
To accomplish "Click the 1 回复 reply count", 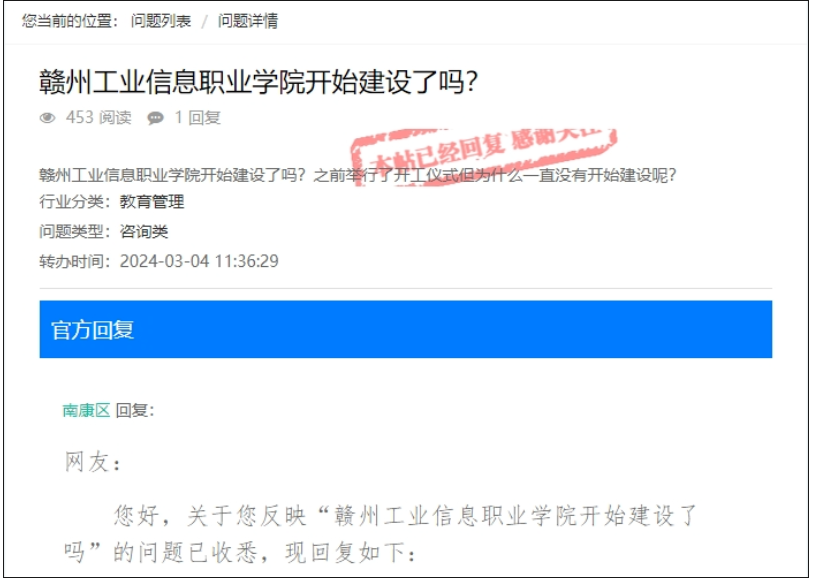I will [198, 117].
